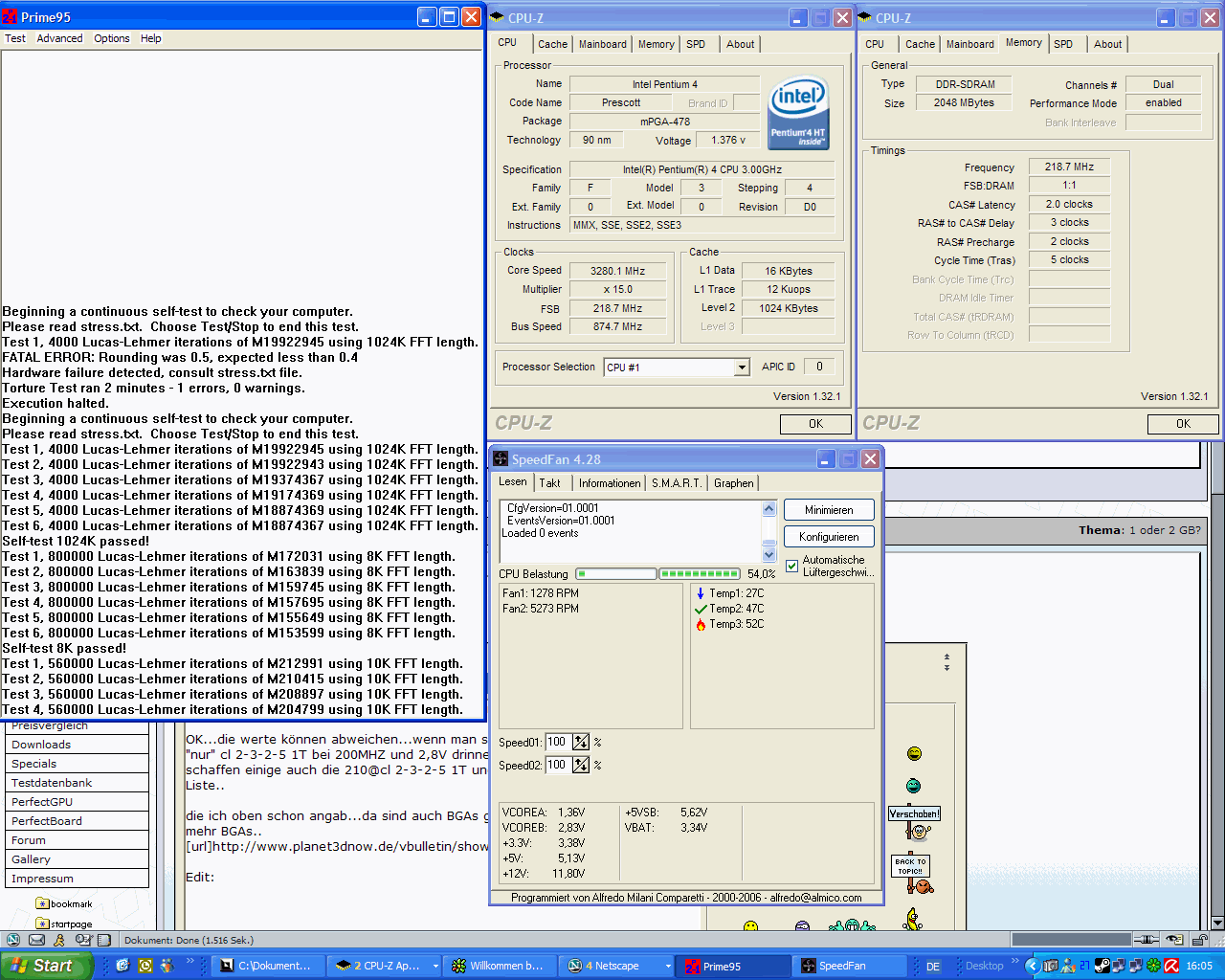Screen dimensions: 1225x980
Task: Expand the CPU-Z taskbar group dropdown
Action: [x=435, y=967]
